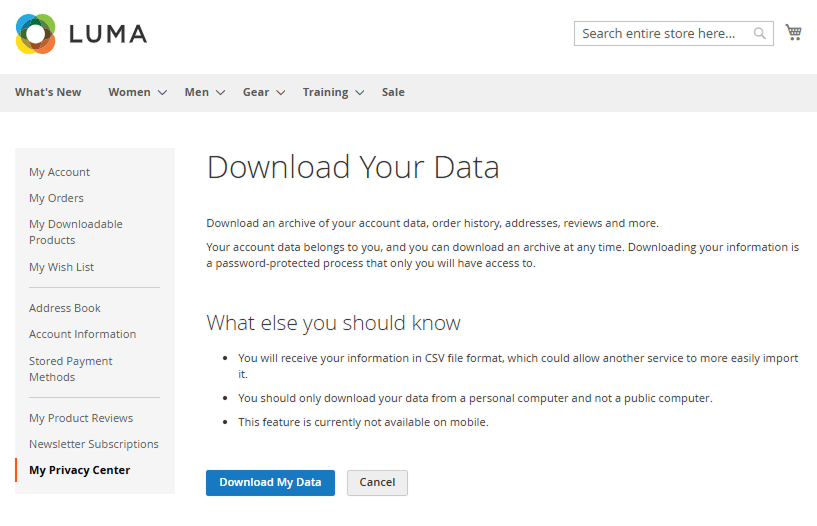
Task: Open My Product Reviews link
Action: (x=81, y=418)
